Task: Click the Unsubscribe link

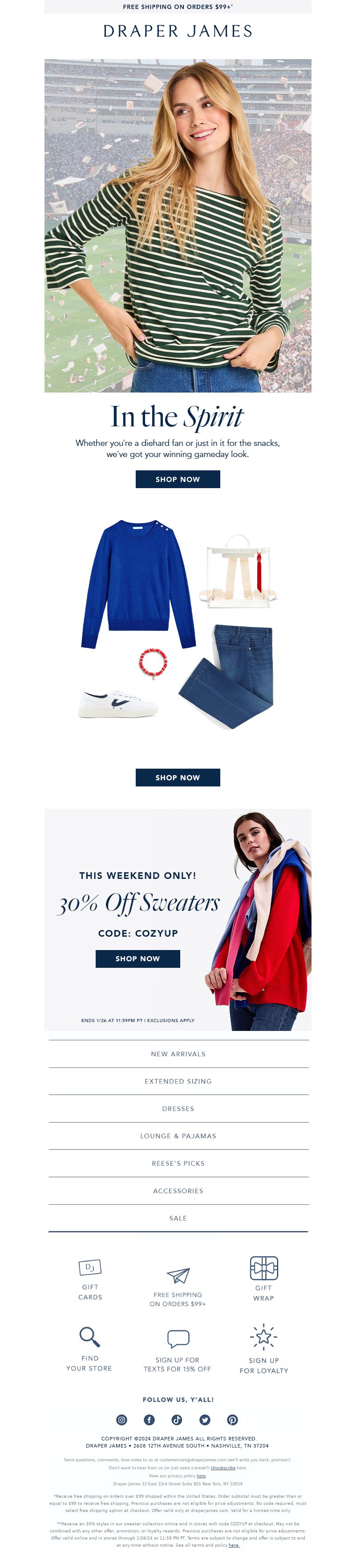Action: click(223, 1468)
